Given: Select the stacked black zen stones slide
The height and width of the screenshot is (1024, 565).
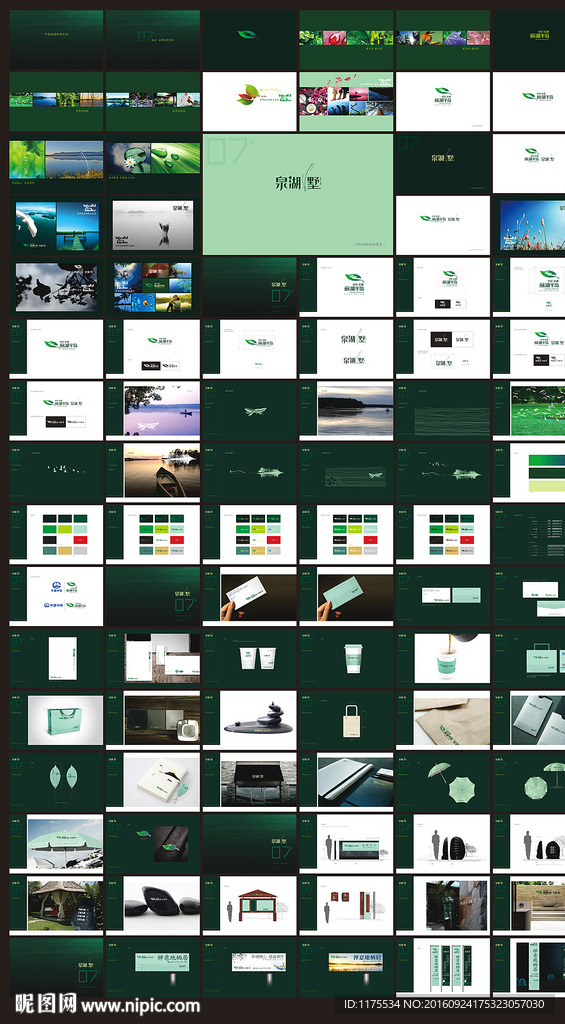Looking at the screenshot, I should 249,718.
